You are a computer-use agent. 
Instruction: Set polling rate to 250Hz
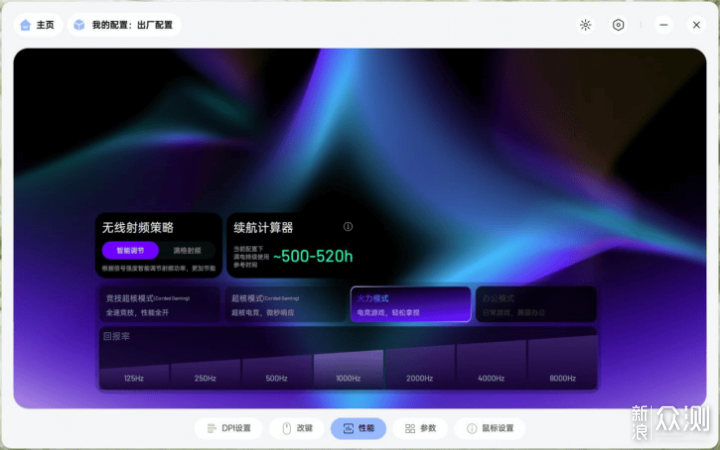tap(205, 374)
